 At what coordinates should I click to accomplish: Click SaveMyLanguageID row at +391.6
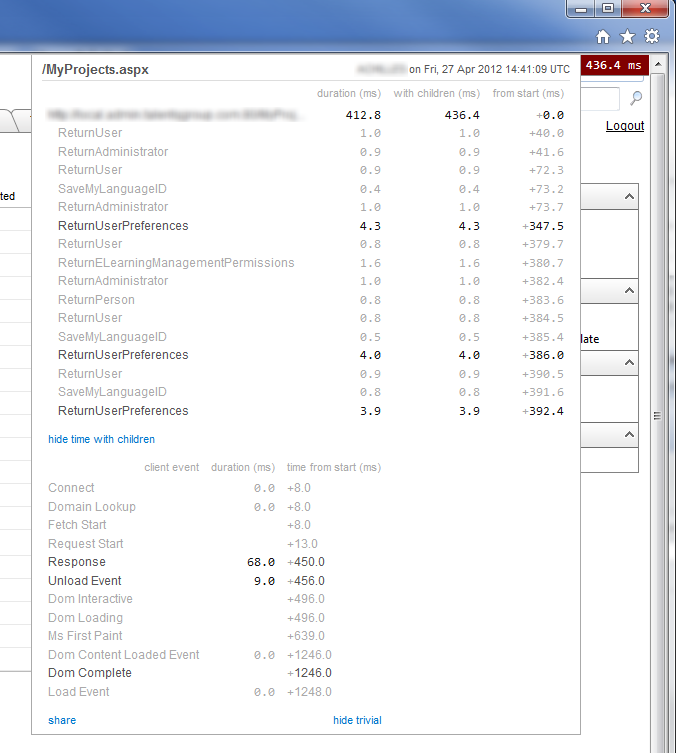pos(305,392)
